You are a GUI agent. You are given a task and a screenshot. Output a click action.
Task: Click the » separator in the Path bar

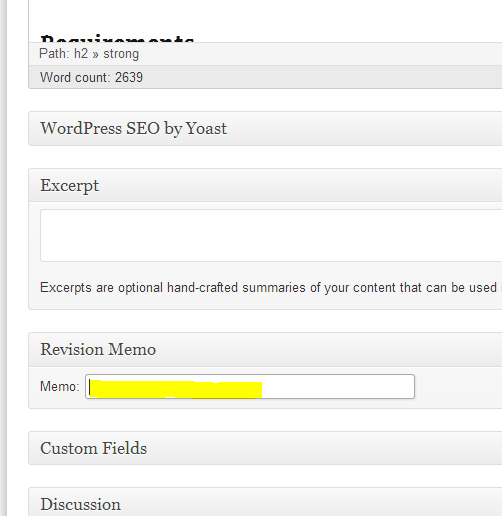tap(96, 54)
